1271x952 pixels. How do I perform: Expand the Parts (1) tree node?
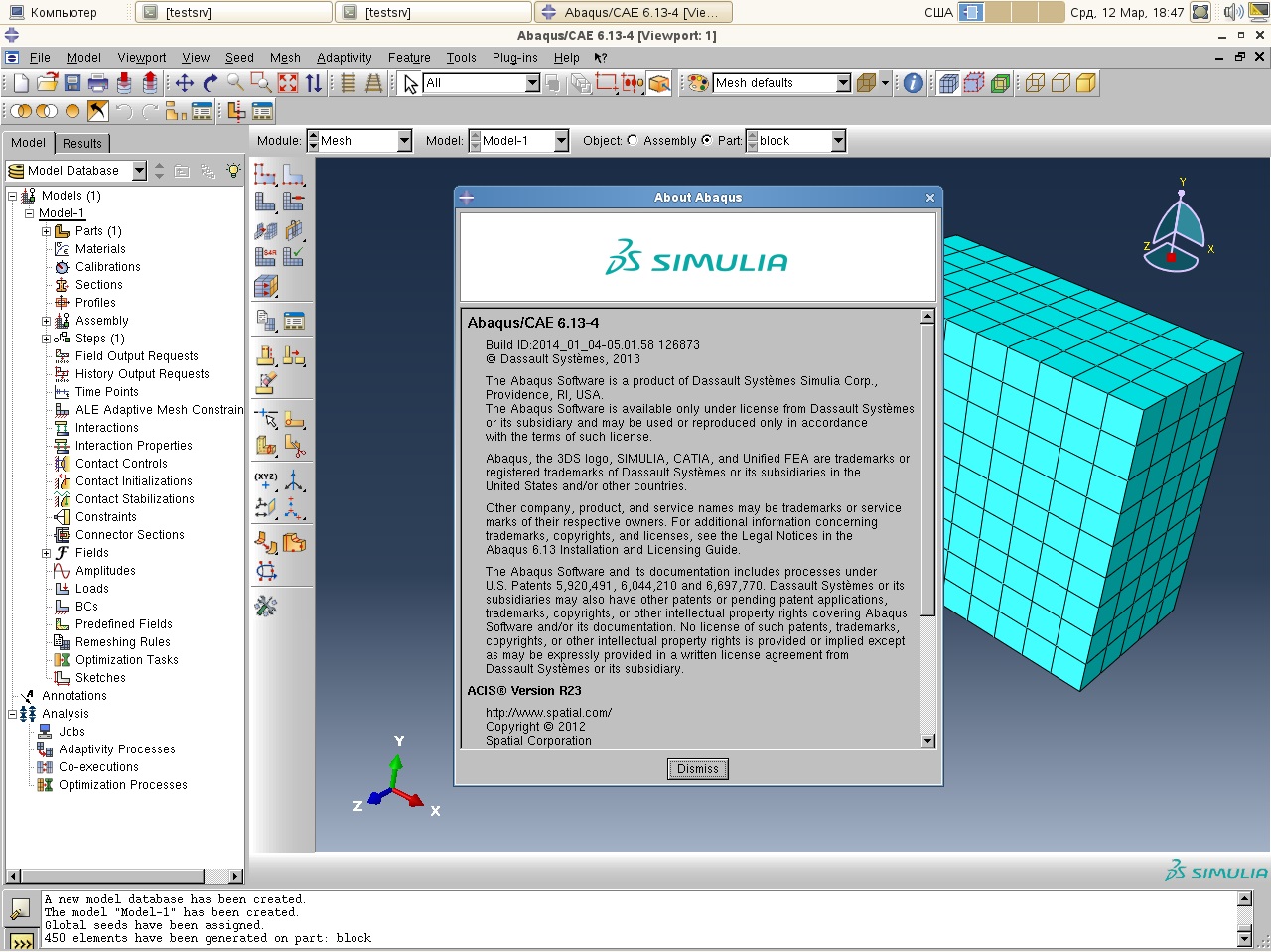46,231
